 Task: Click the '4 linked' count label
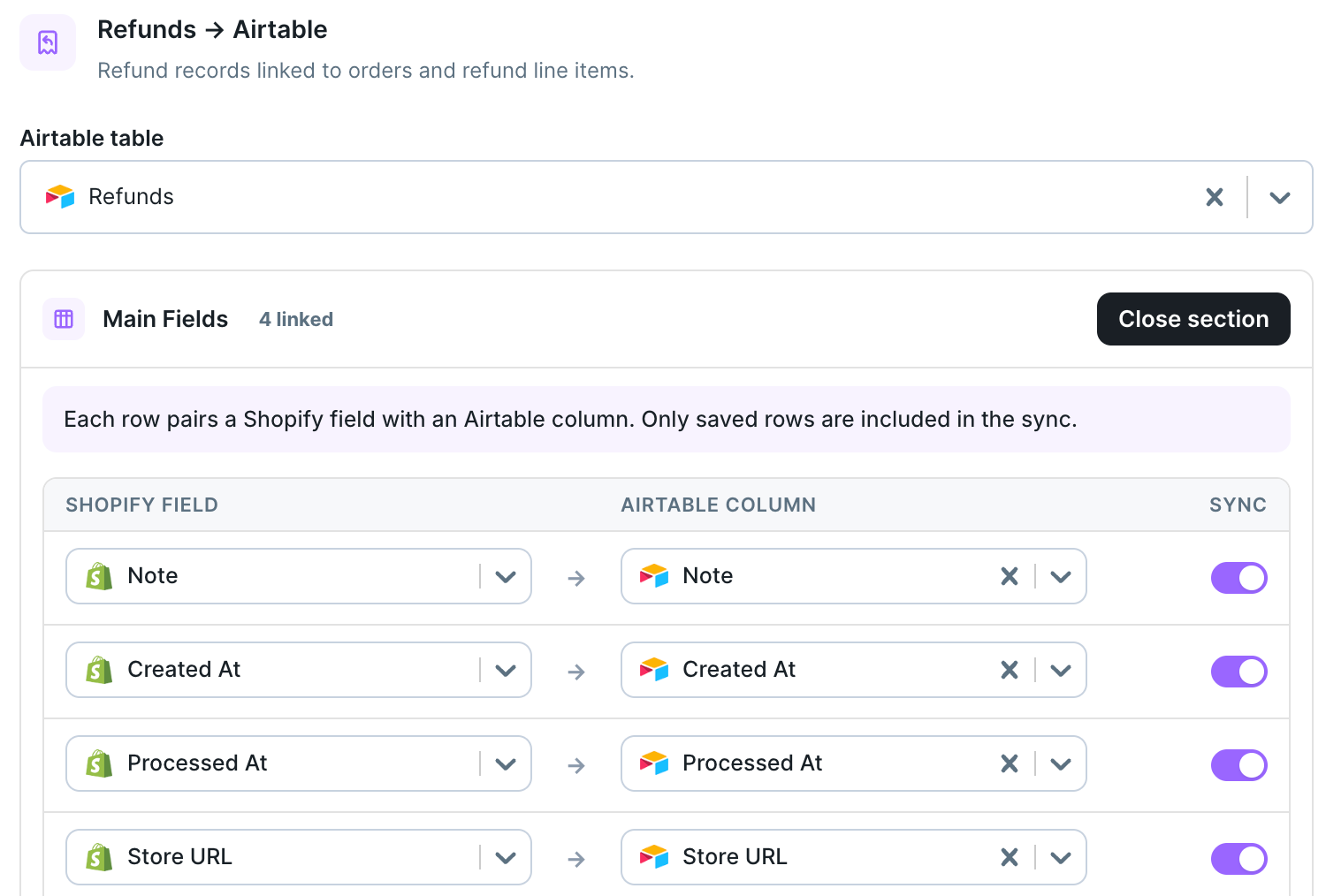296,320
